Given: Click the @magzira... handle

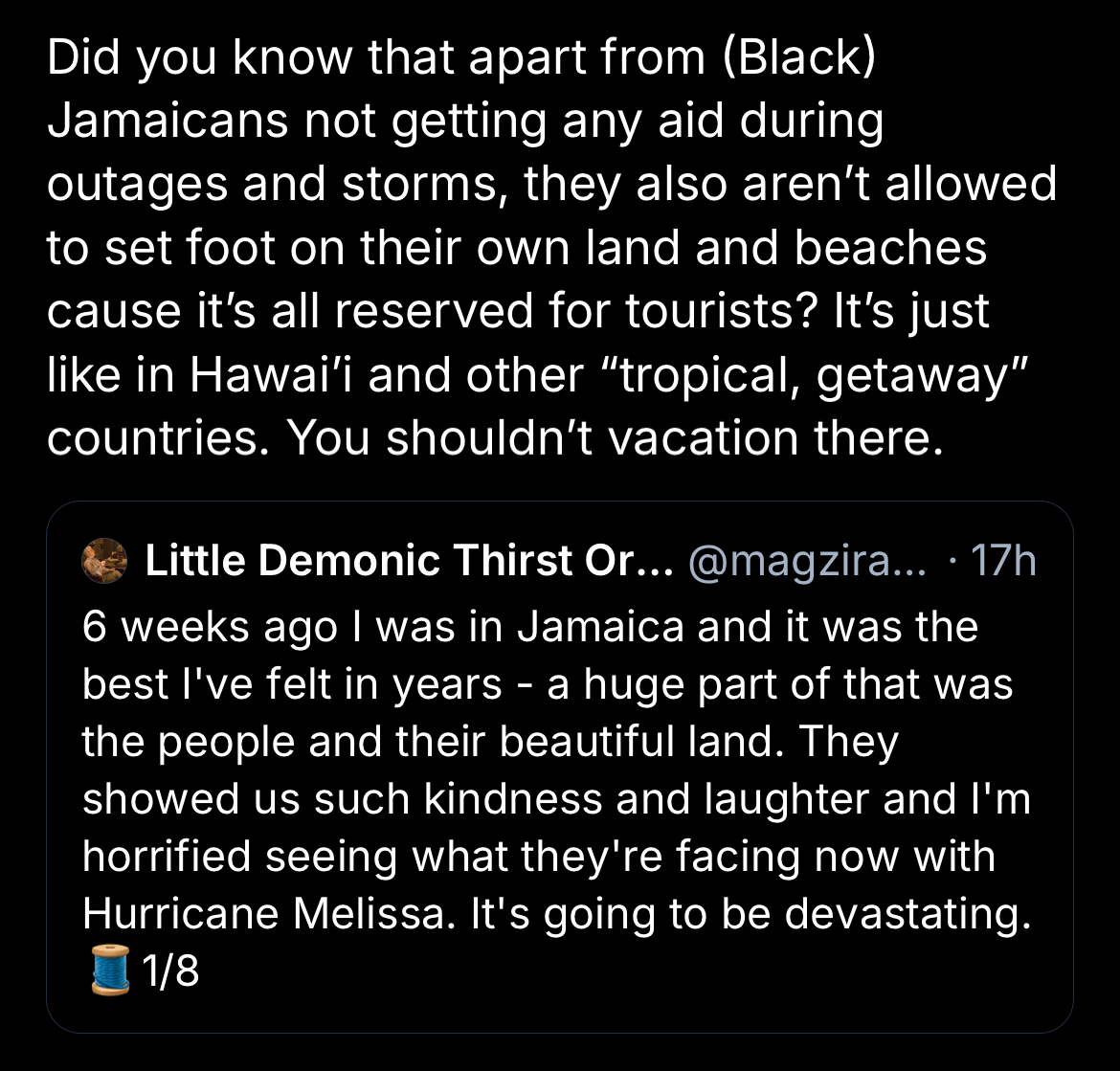Looking at the screenshot, I should click(806, 561).
